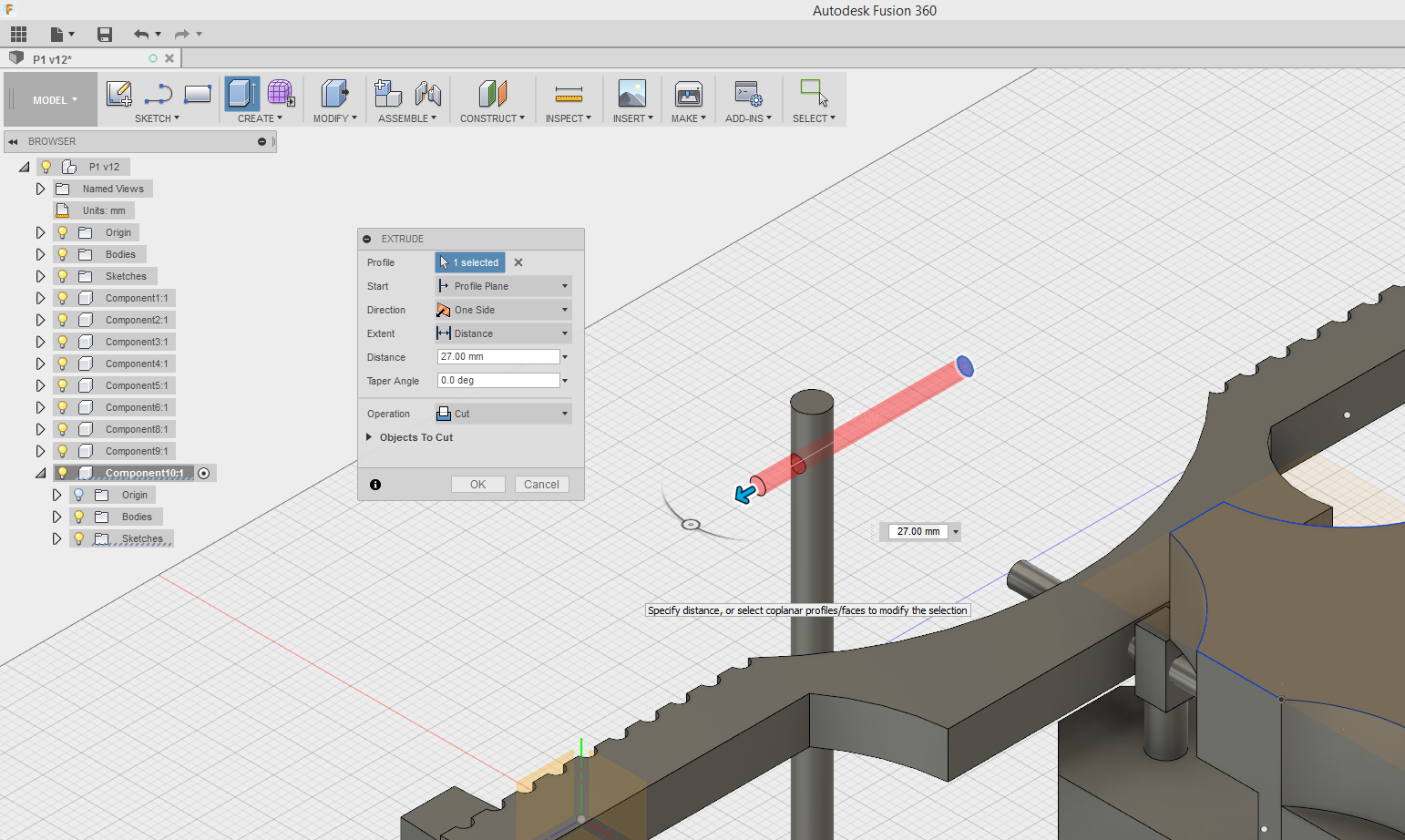The image size is (1405, 840).
Task: Open the MODEL workspace menu
Action: click(x=55, y=100)
